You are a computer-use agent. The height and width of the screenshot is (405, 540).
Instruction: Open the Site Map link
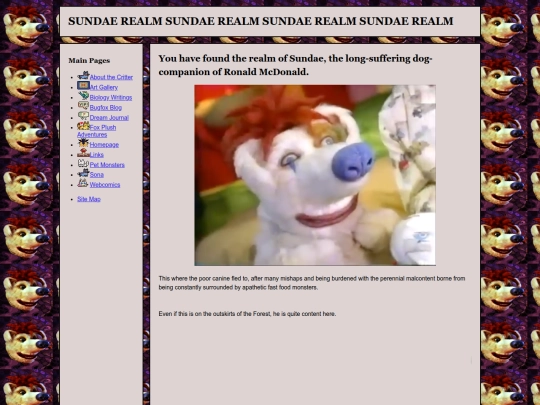click(89, 199)
